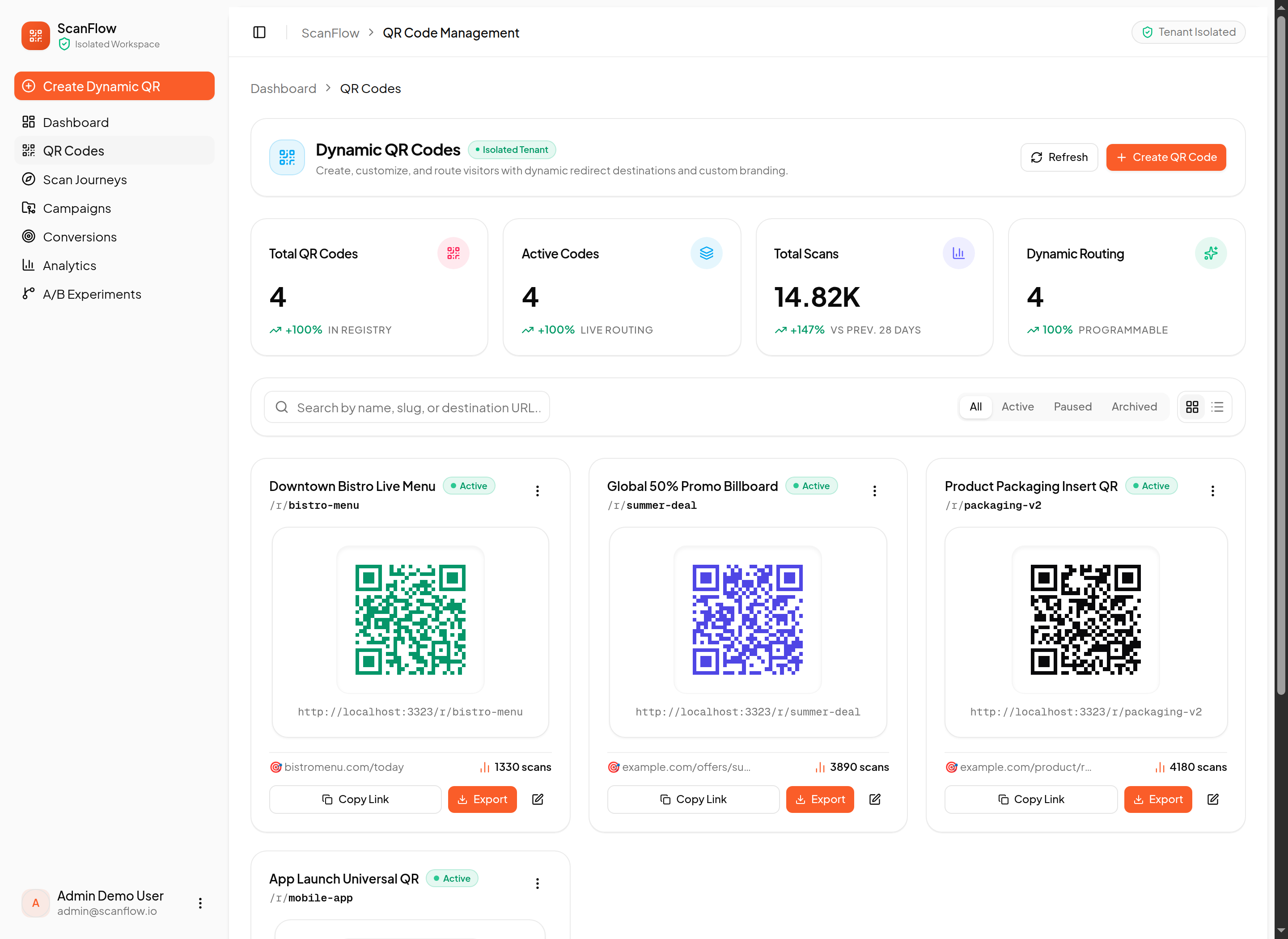Open options menu for App Launch Universal QR
This screenshot has width=1288, height=939.
click(537, 884)
